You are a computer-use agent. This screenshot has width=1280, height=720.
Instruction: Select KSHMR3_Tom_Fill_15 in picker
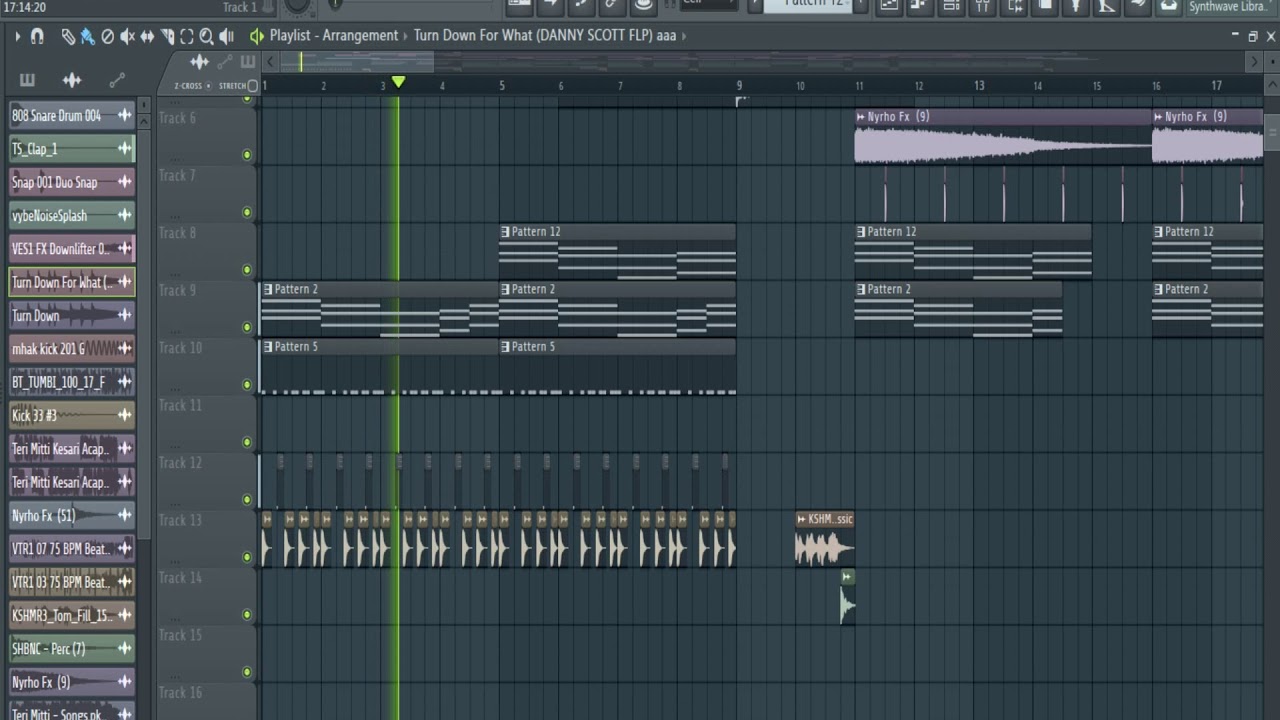72,616
